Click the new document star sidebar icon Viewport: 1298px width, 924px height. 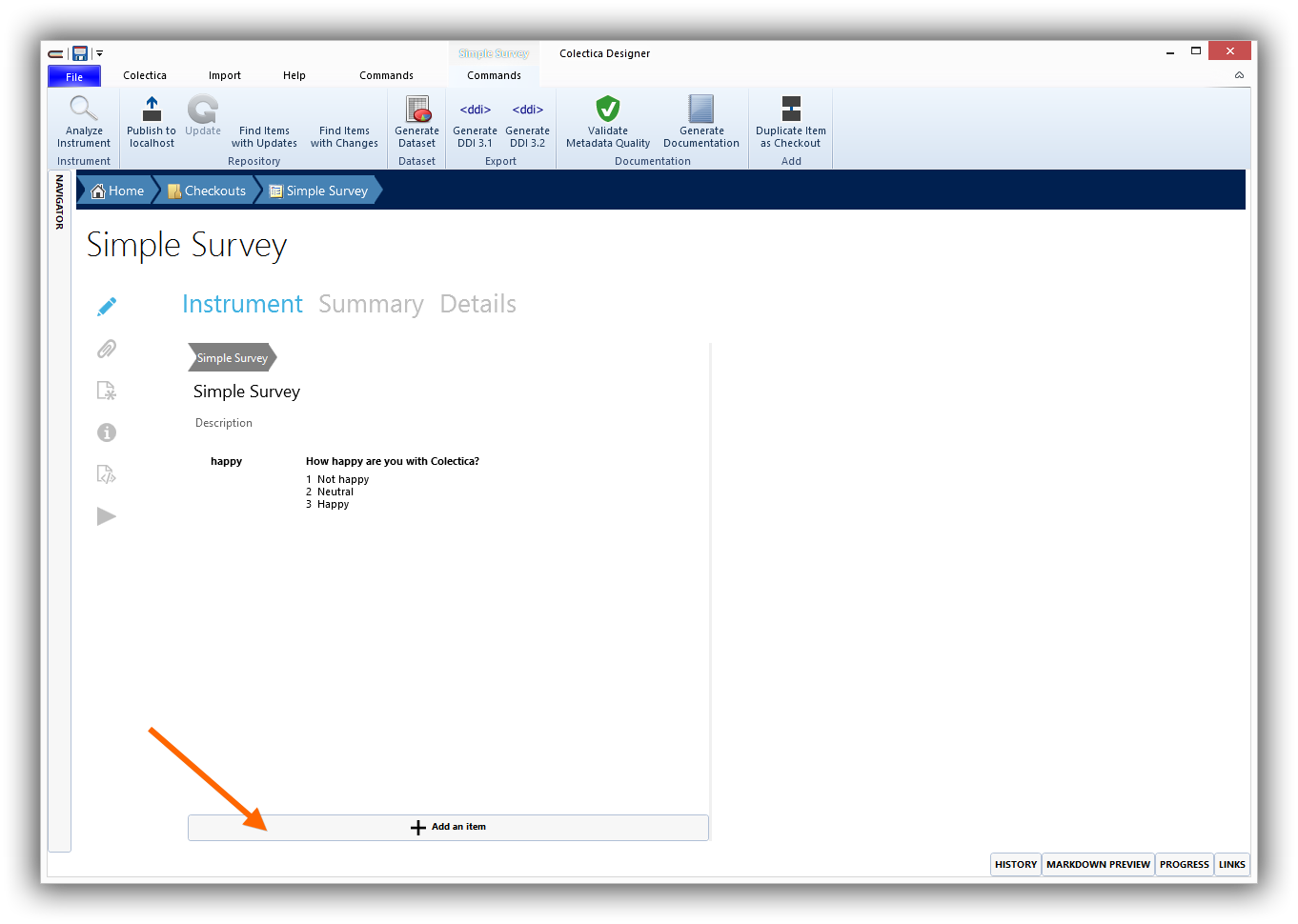pos(107,391)
